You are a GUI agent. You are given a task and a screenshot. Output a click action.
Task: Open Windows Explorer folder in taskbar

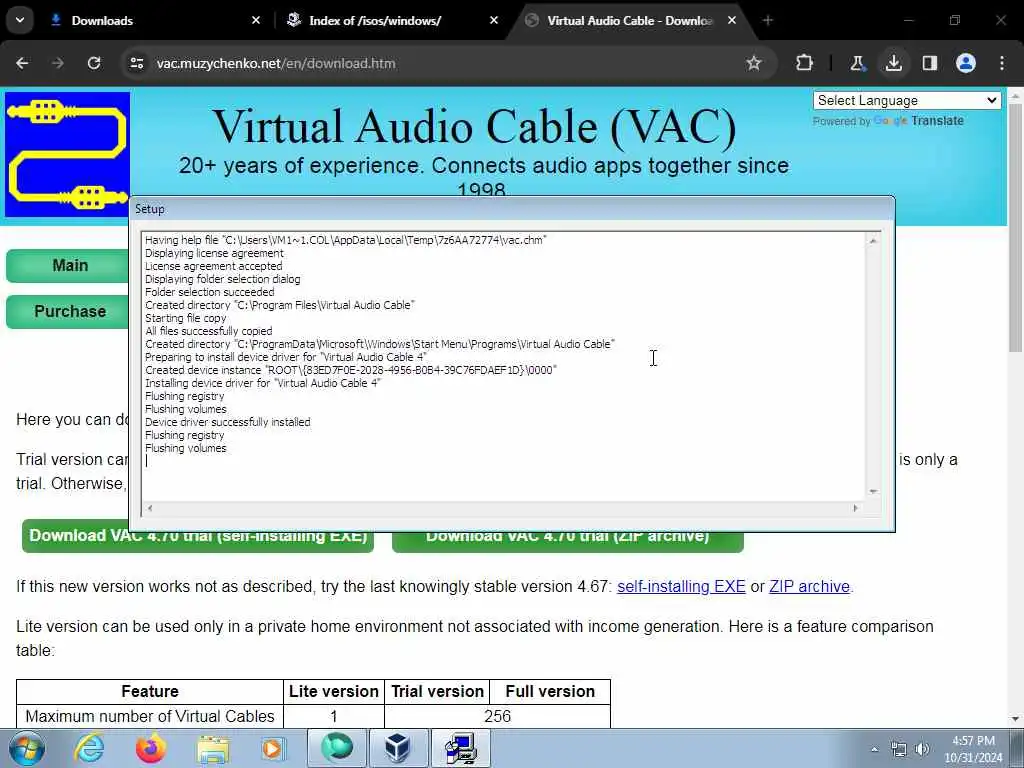213,748
